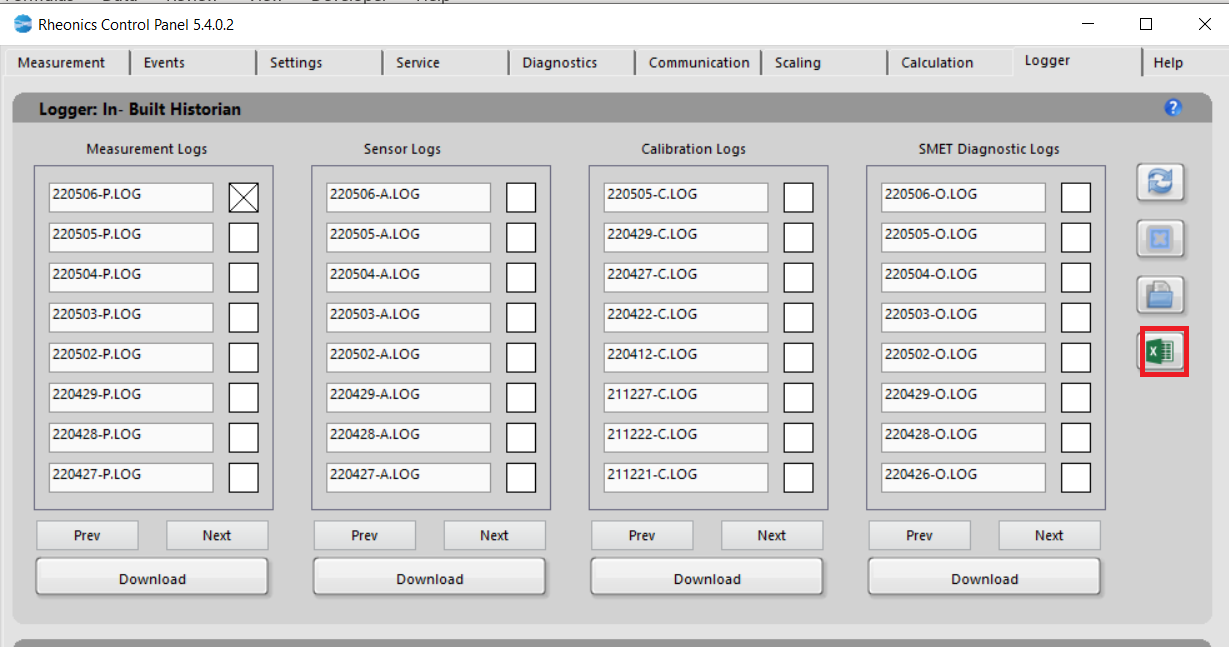The width and height of the screenshot is (1229, 647).
Task: Enable the 220502-P.LOG checkbox
Action: pyautogui.click(x=244, y=358)
